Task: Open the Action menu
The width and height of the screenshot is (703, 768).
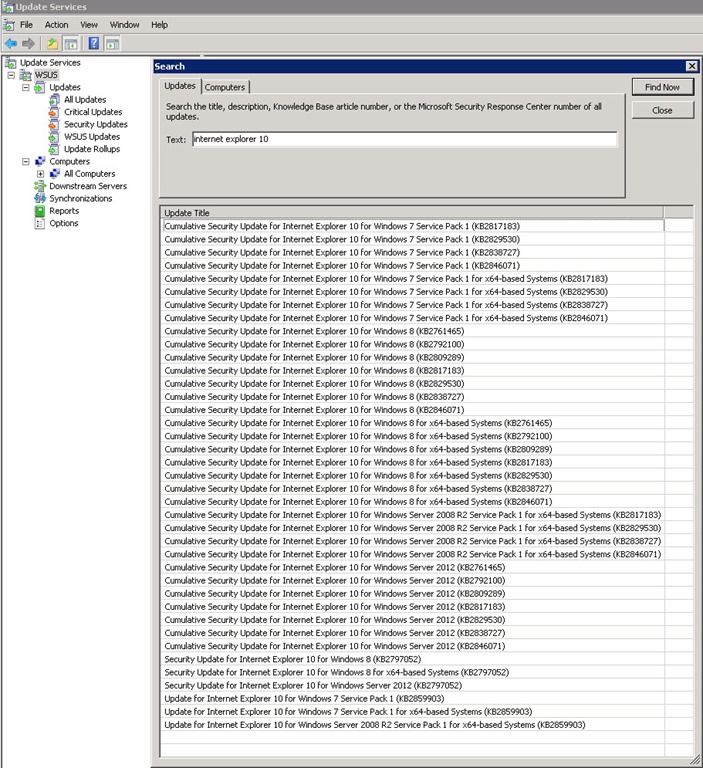Action: tap(56, 25)
